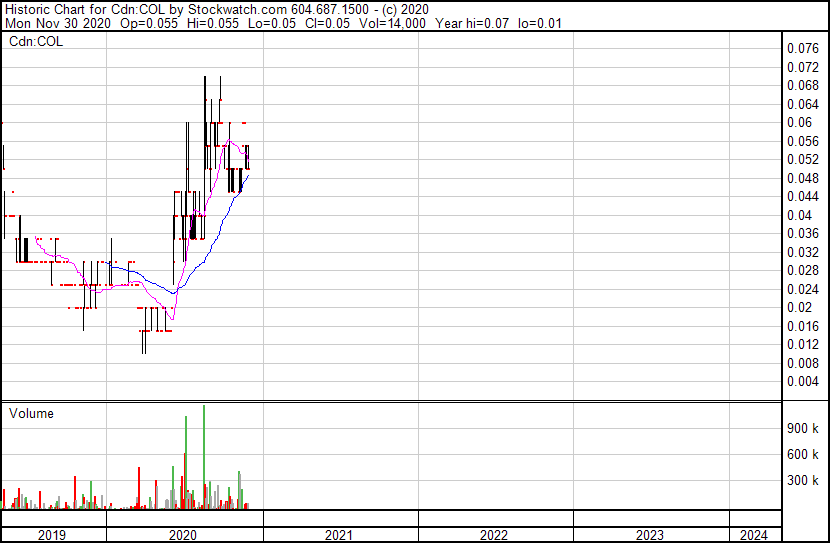This screenshot has width=830, height=543.
Task: Click the Cdn:COL symbol label in the chart
Action: [x=36, y=42]
